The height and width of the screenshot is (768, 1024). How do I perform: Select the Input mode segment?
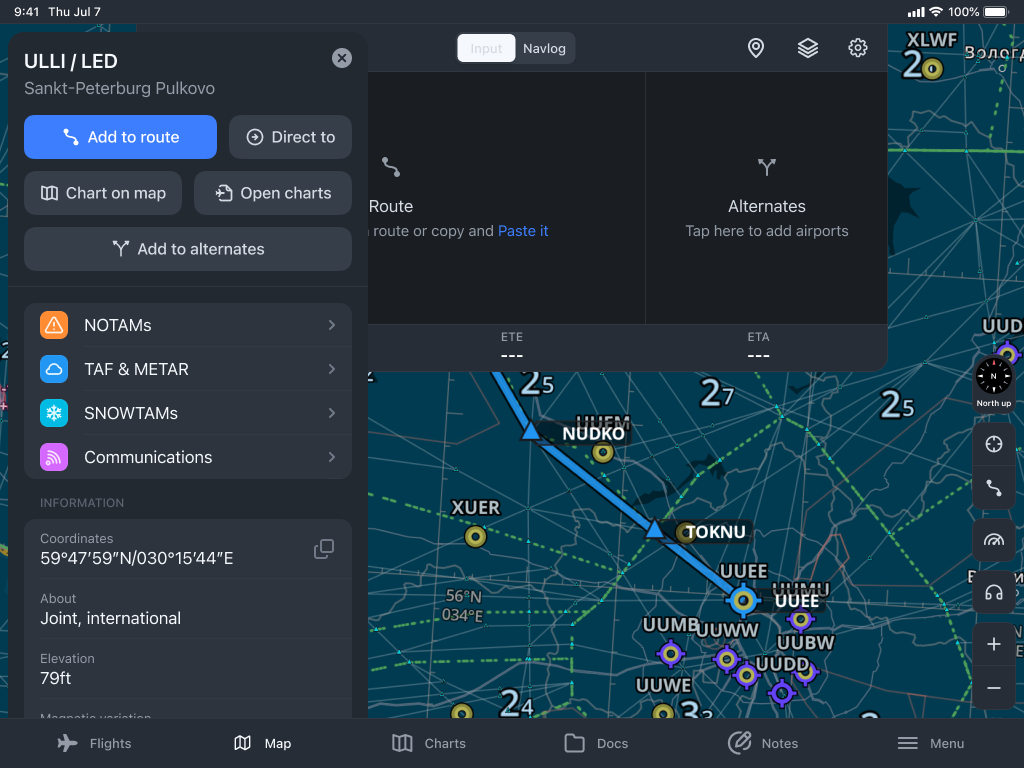click(x=486, y=47)
